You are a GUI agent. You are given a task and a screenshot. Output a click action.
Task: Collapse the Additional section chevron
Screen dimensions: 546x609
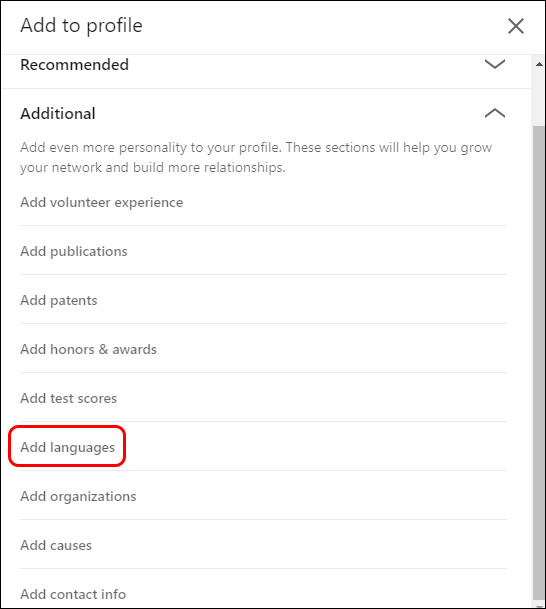(x=495, y=113)
